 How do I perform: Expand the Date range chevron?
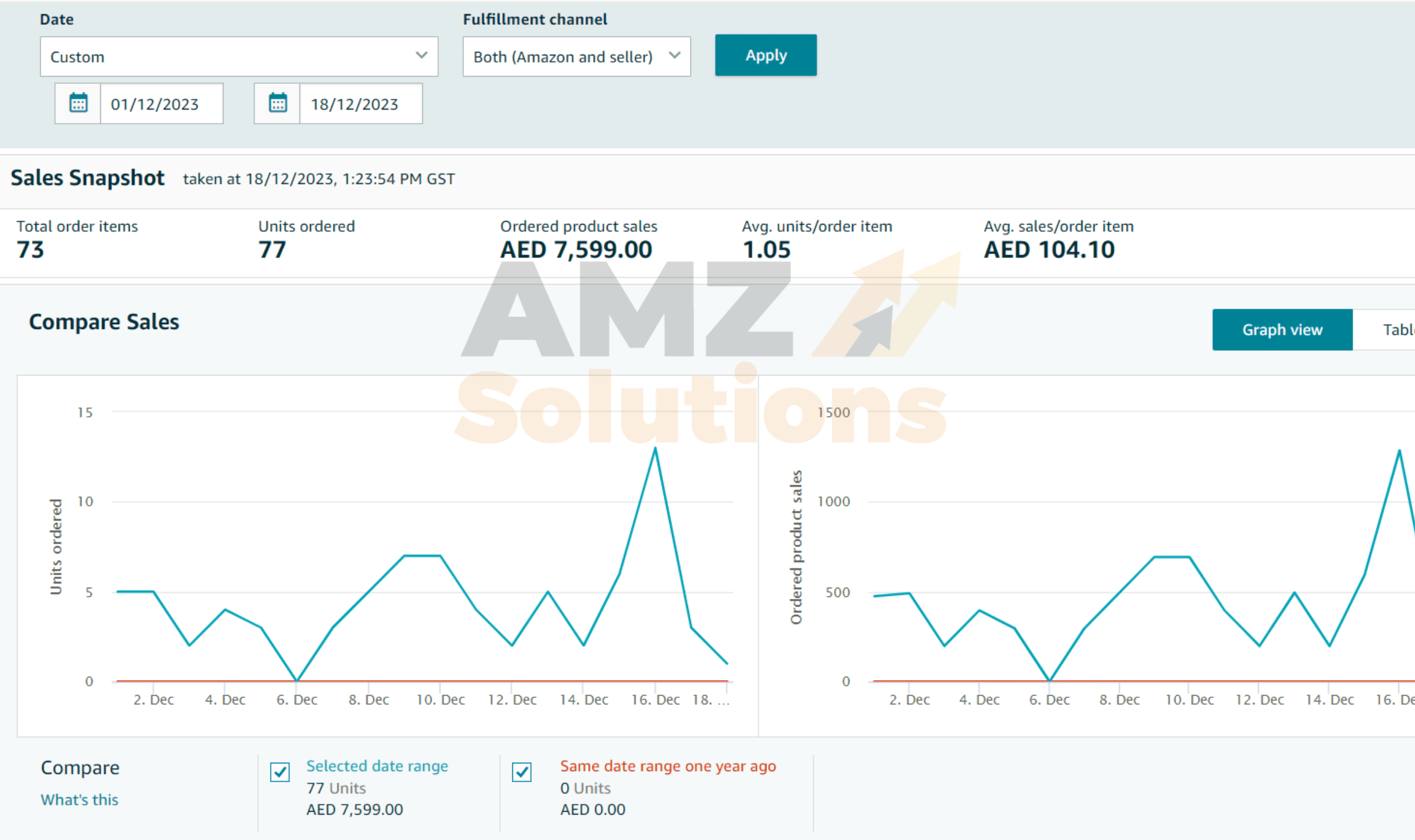[x=421, y=55]
